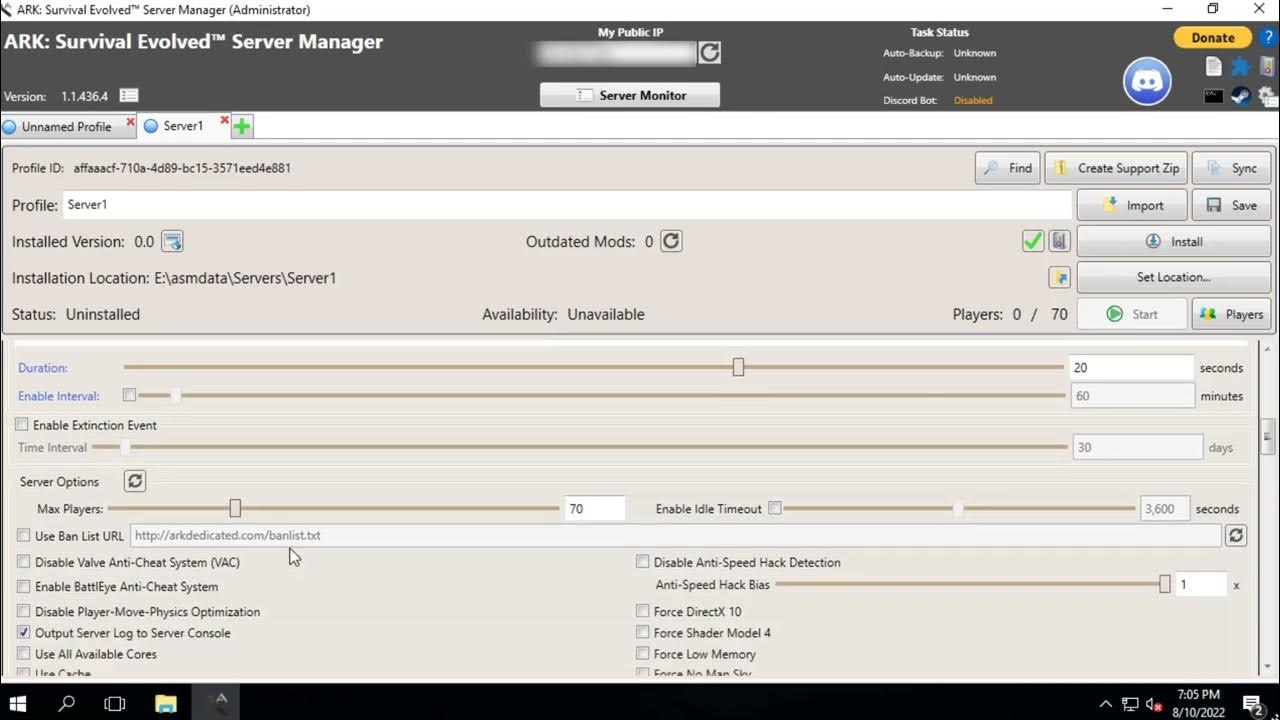Click the Profile name input field
The image size is (1280, 720).
coord(566,205)
